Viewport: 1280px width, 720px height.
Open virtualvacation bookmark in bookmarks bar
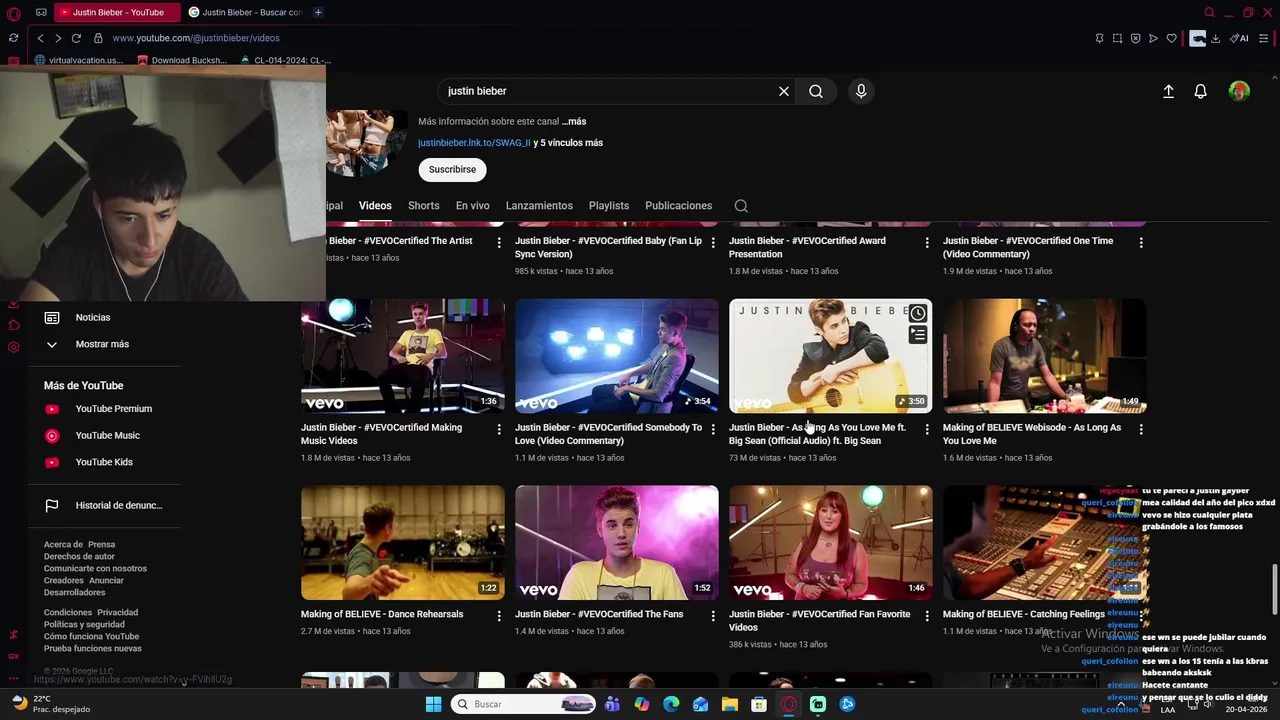coord(79,60)
